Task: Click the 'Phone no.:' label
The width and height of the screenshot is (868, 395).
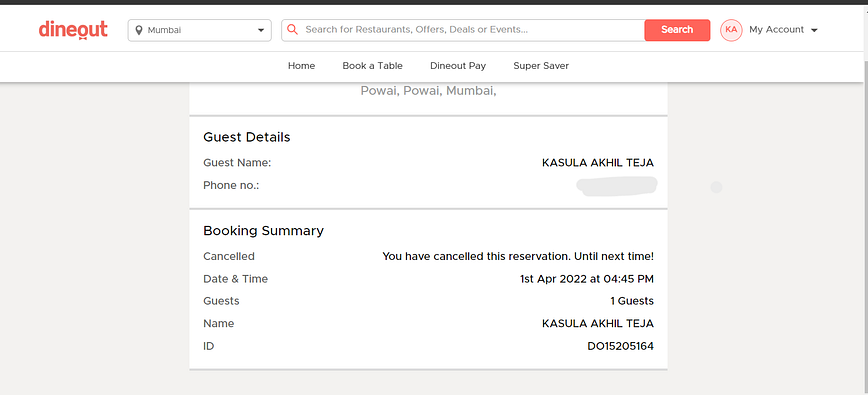Action: 231,185
